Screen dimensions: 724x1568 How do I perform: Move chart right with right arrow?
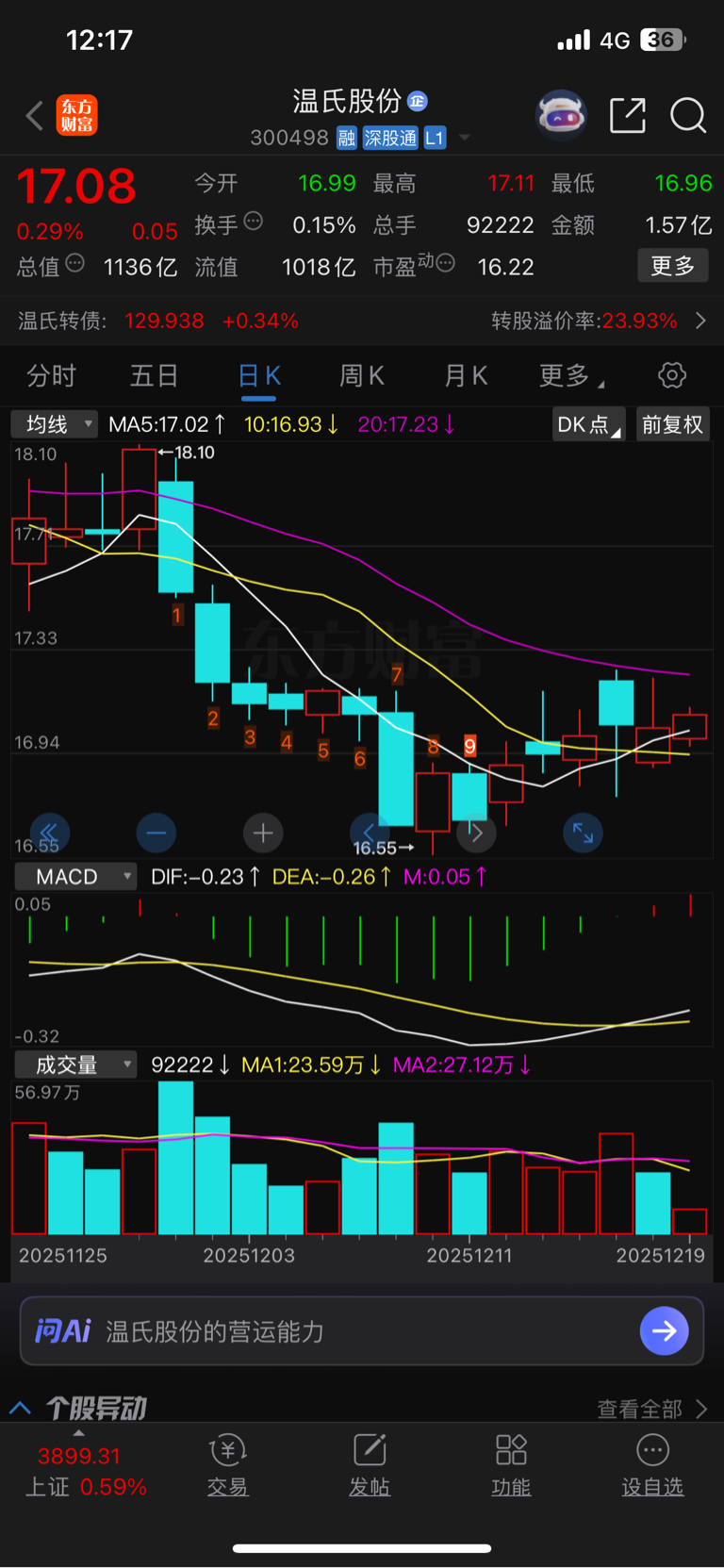(x=476, y=833)
